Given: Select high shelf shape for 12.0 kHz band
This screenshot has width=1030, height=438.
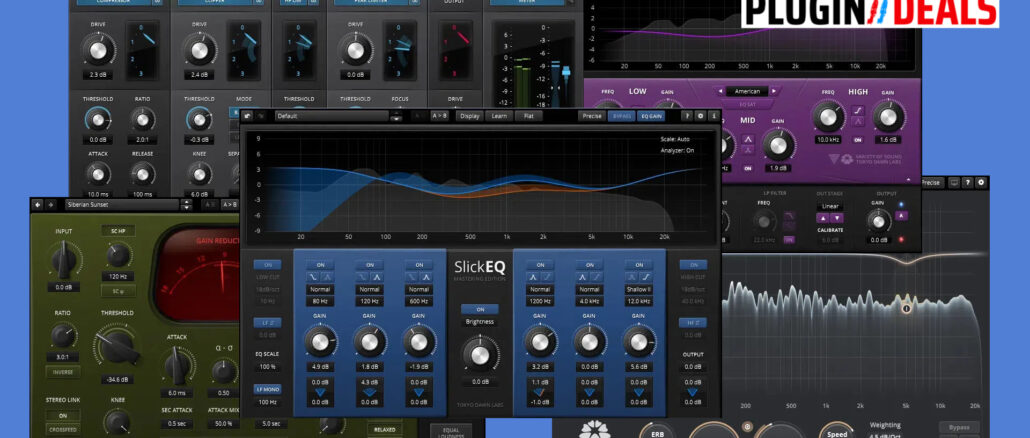Looking at the screenshot, I should click(645, 277).
